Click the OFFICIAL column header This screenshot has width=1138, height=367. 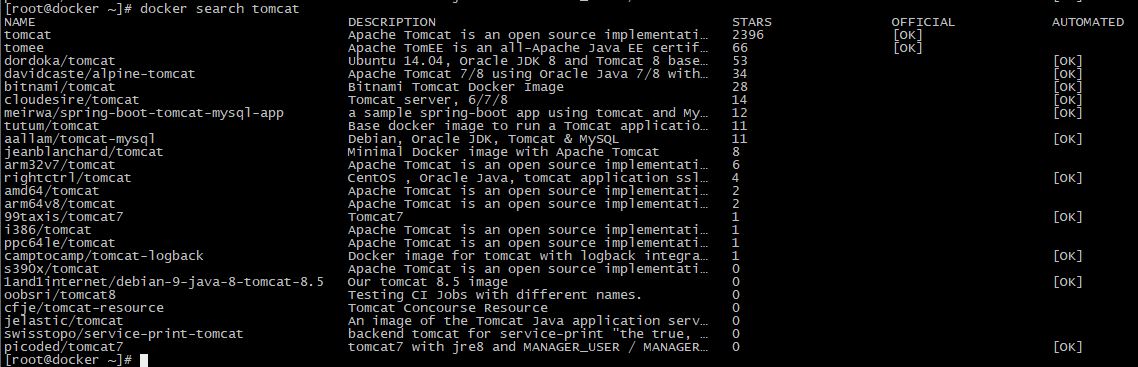(923, 22)
